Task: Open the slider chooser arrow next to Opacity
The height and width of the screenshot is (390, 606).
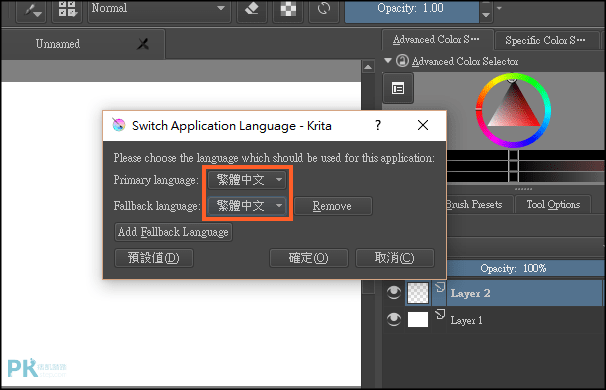Action: (x=499, y=8)
